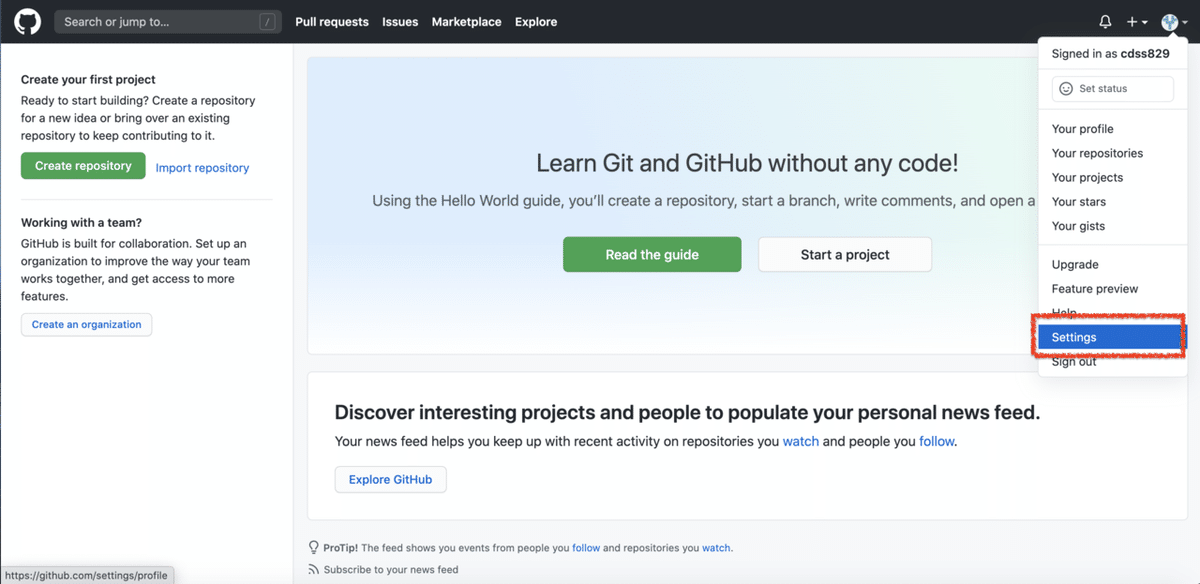This screenshot has height=584, width=1200.
Task: Follow the Import repository link
Action: pos(202,168)
